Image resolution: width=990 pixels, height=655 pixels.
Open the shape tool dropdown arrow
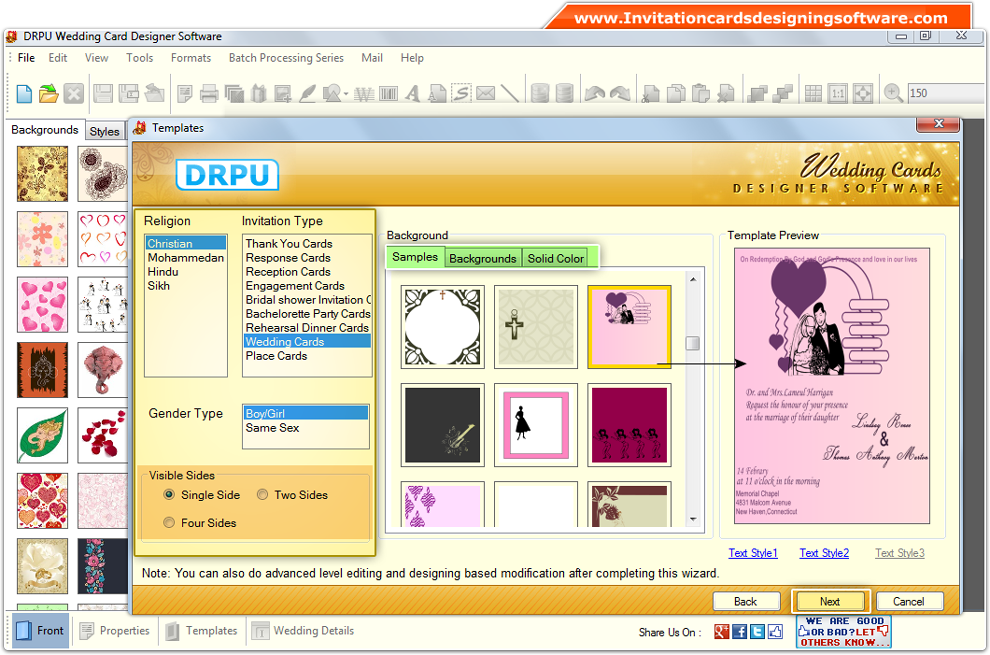(346, 93)
